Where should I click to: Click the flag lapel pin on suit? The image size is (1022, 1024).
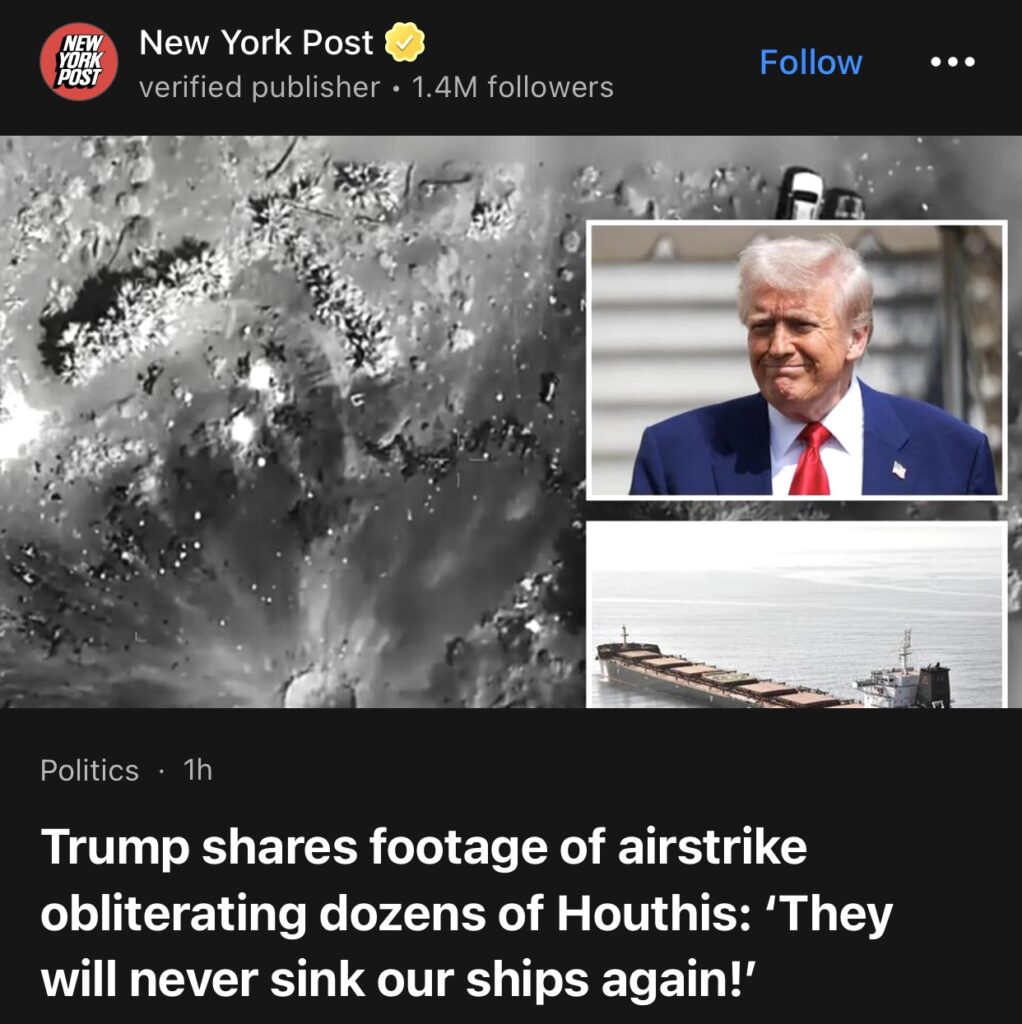899,469
